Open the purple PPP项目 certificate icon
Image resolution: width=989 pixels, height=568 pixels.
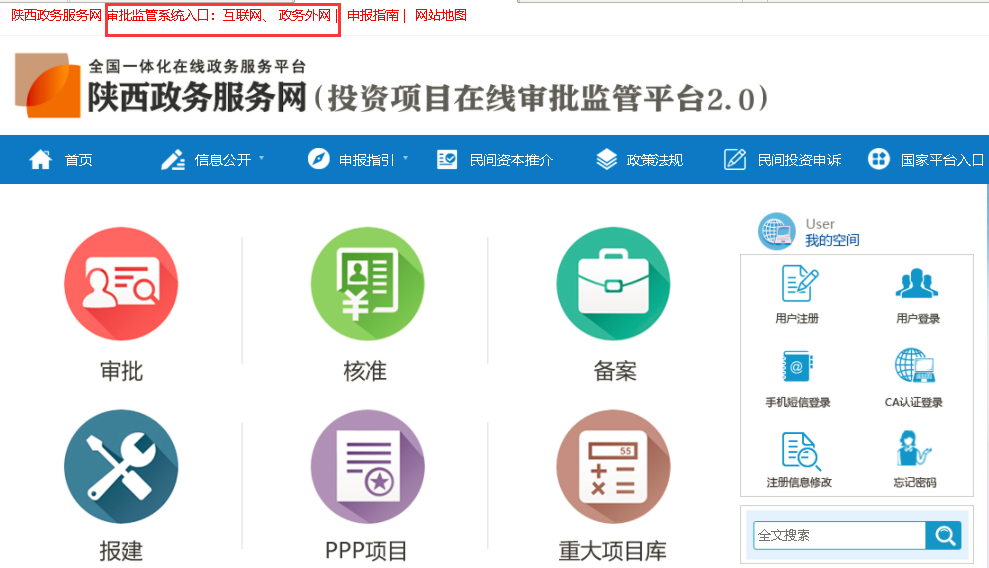(x=367, y=467)
